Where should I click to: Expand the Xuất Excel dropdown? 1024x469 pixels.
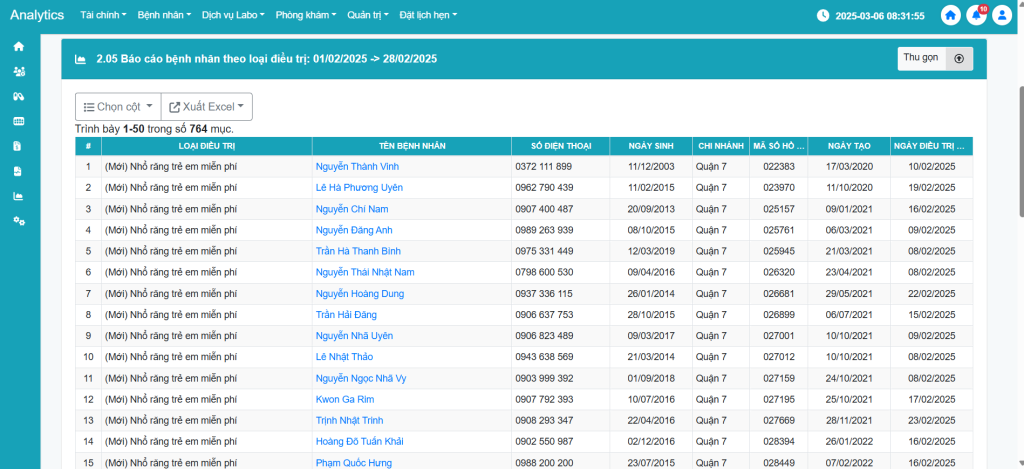[207, 107]
